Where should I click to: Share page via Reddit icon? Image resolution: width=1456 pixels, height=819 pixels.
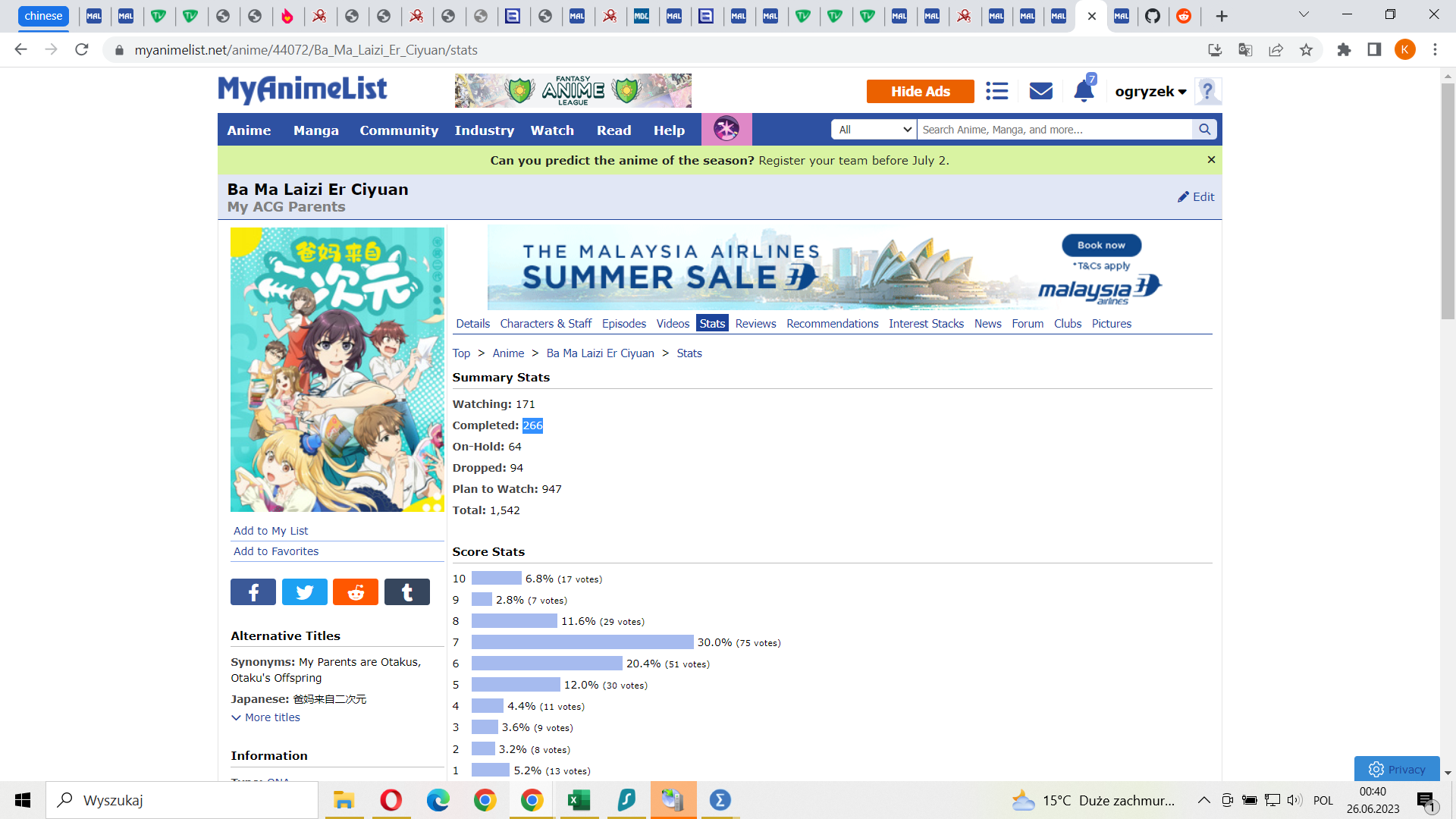coord(356,592)
